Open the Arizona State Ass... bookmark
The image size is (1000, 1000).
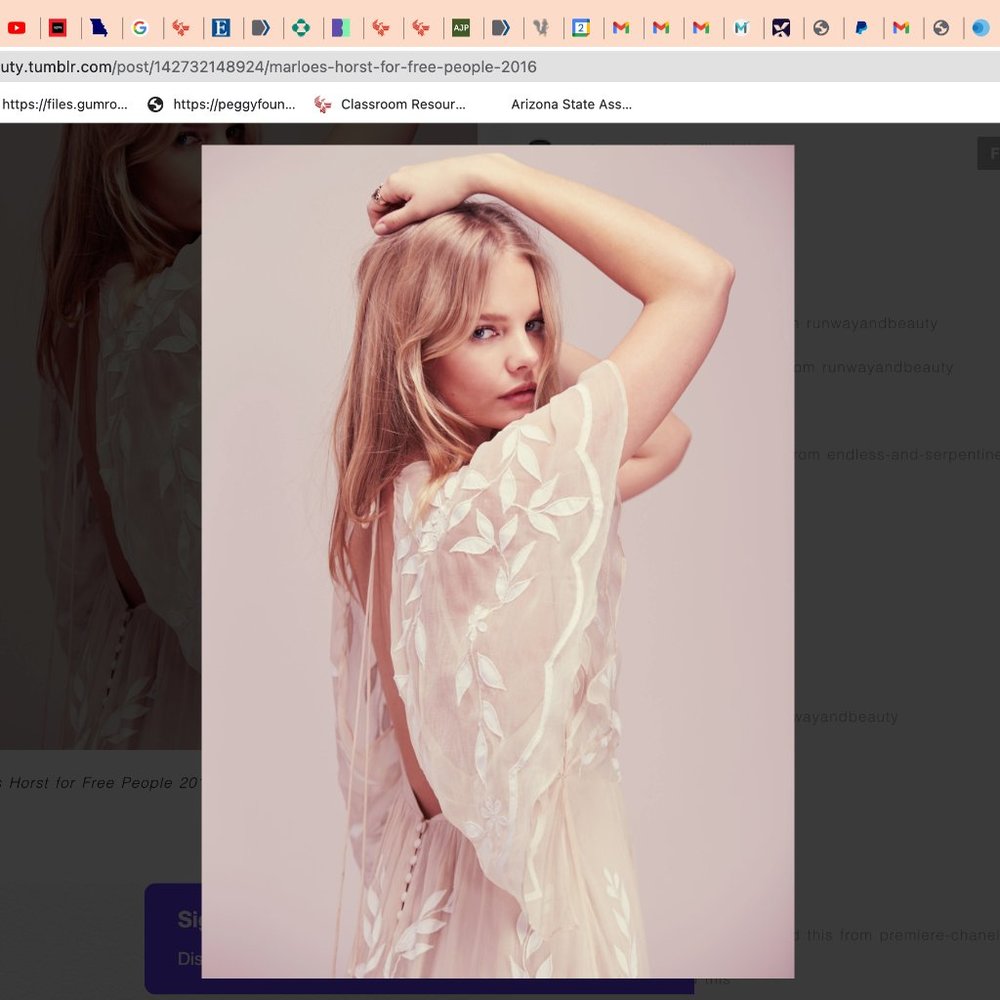click(x=571, y=104)
